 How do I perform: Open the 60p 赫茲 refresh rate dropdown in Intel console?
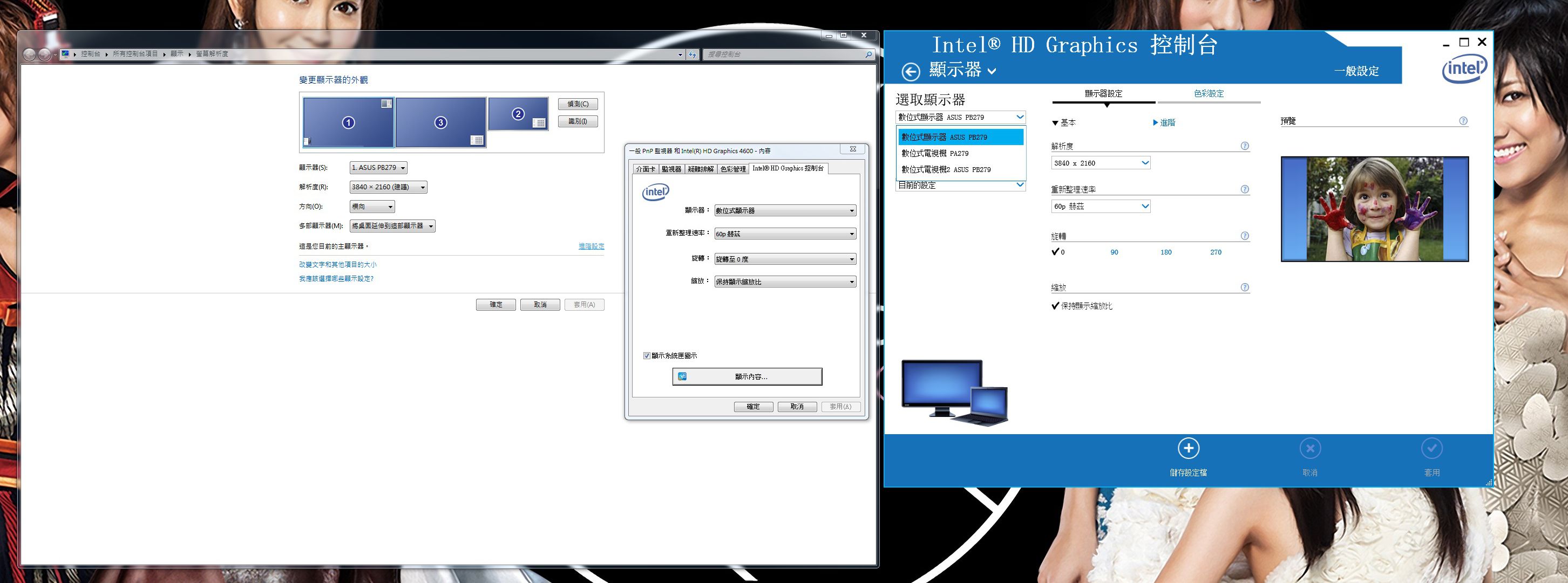1101,206
